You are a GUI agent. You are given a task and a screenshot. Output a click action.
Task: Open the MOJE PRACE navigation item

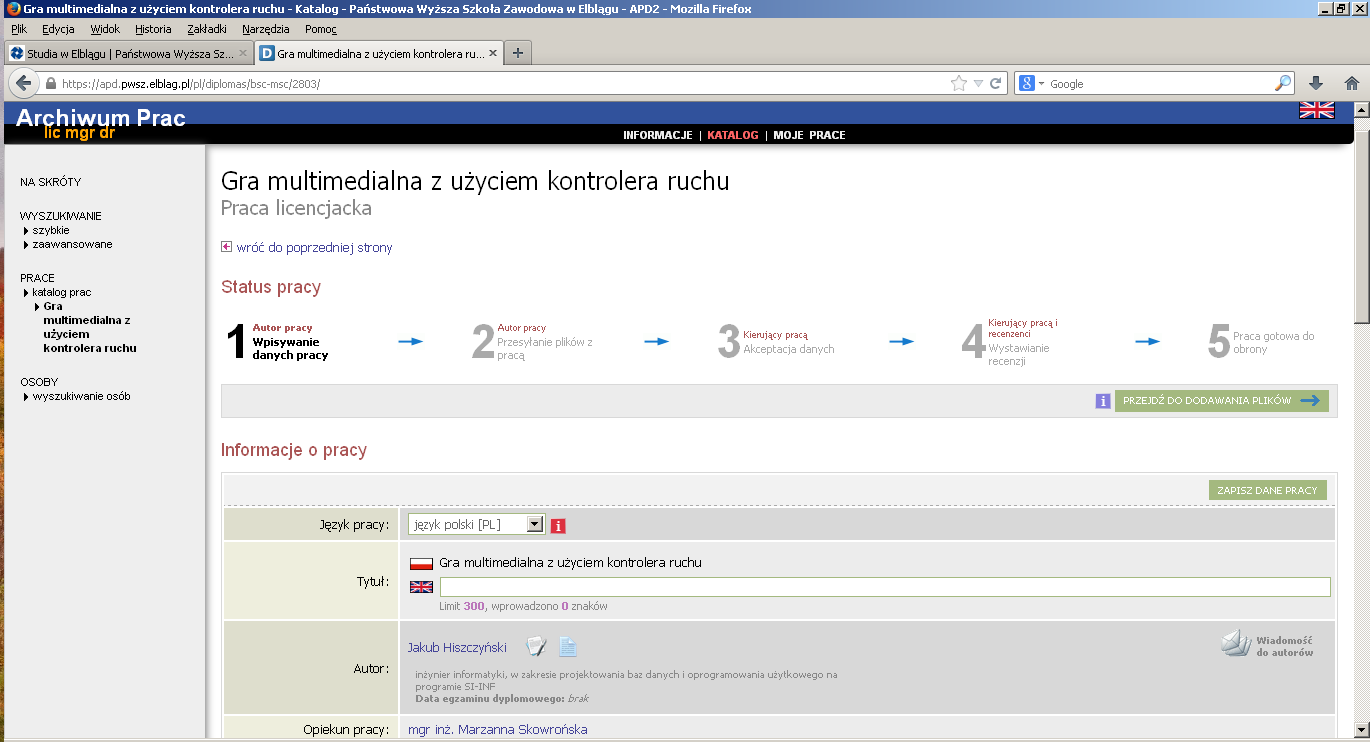click(809, 135)
